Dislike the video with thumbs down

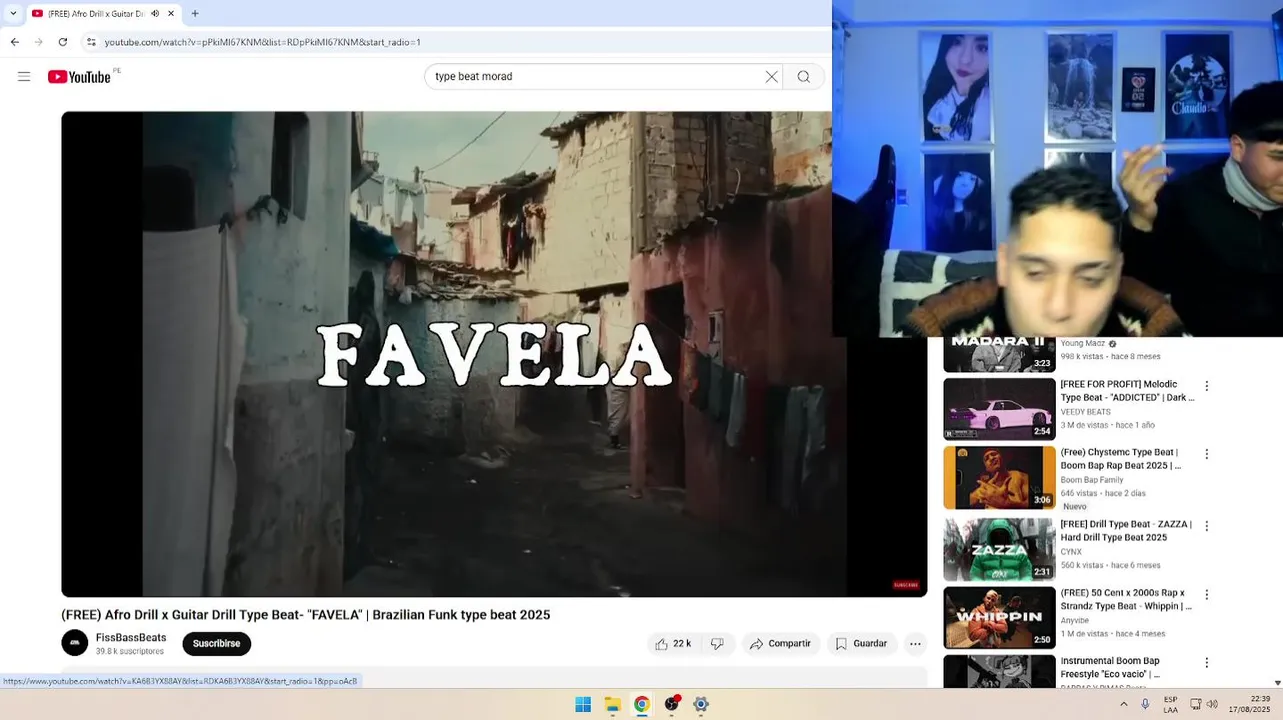pyautogui.click(x=717, y=644)
